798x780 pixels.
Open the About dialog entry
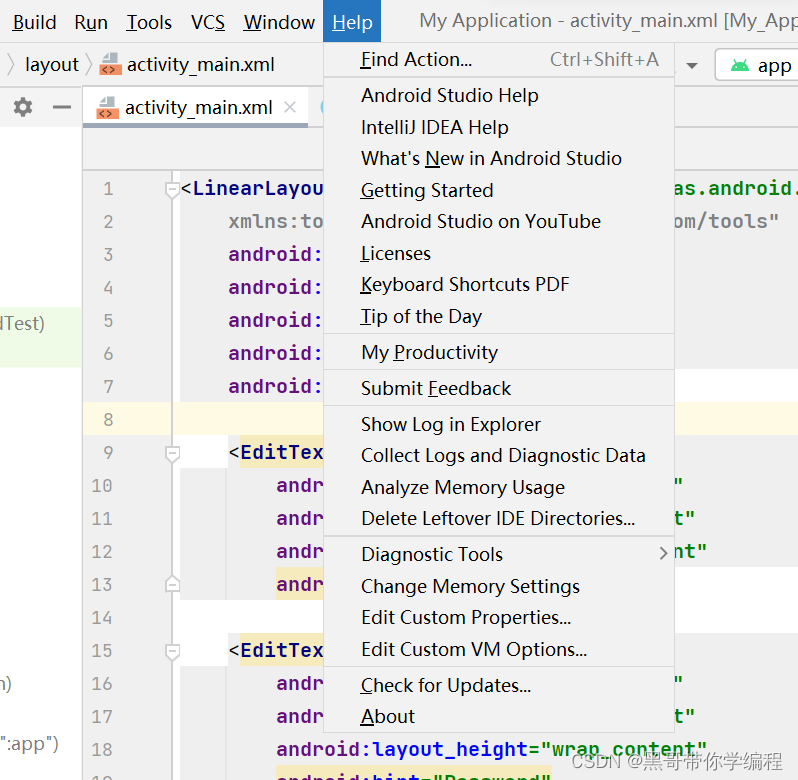point(499,717)
